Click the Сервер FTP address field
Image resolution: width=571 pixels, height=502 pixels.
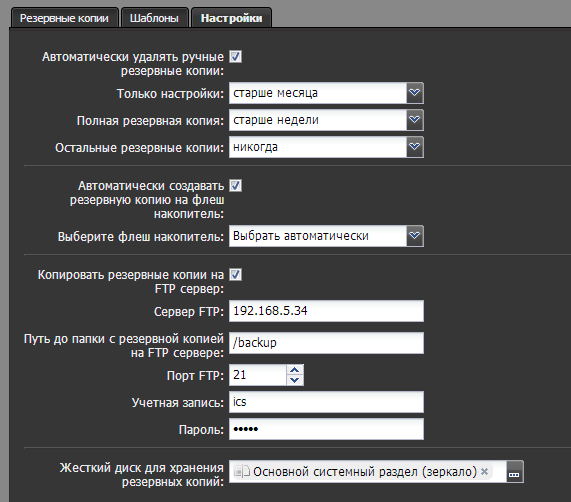click(326, 311)
